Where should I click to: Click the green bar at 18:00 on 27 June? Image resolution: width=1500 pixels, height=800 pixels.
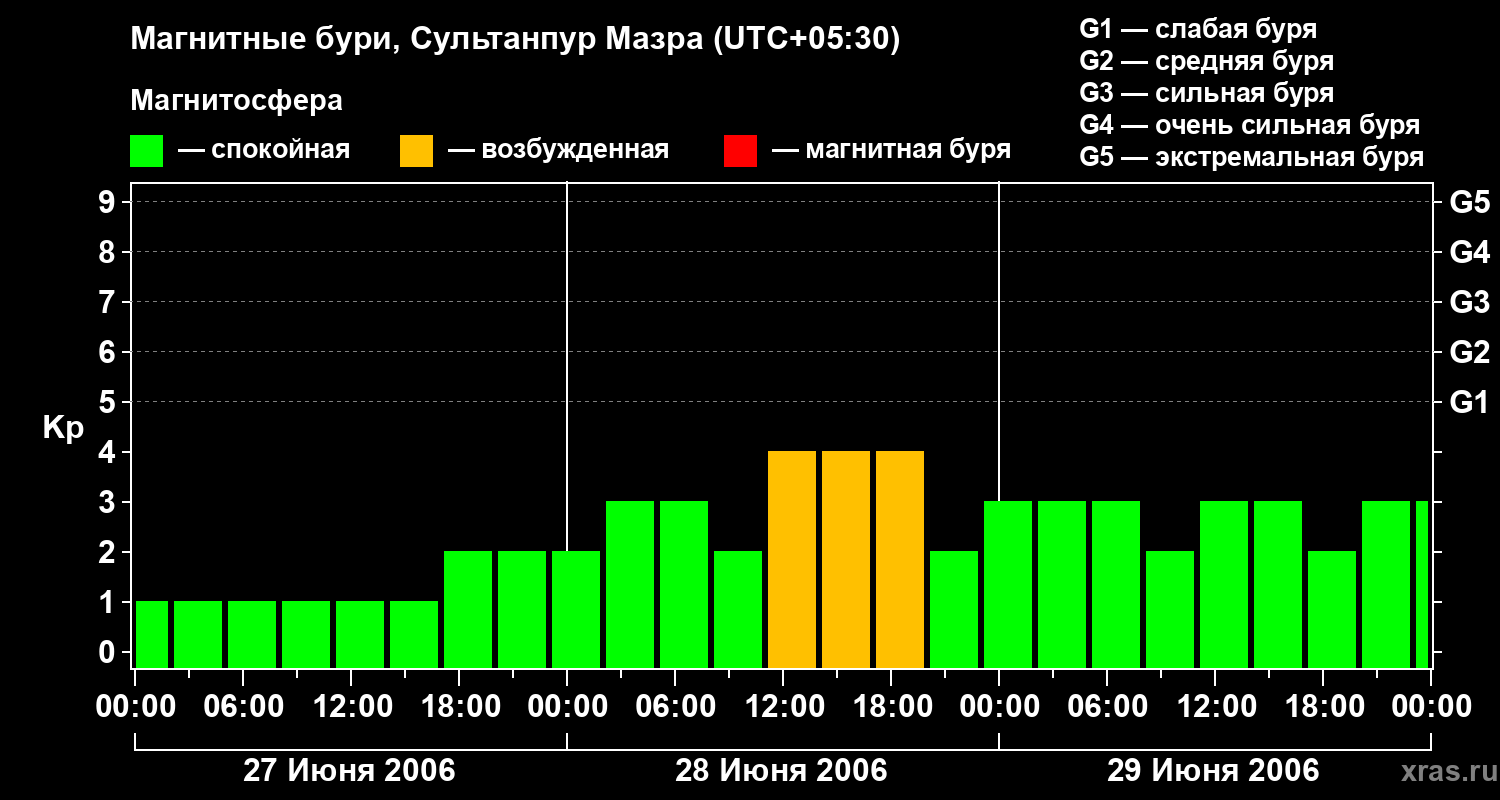click(x=468, y=610)
